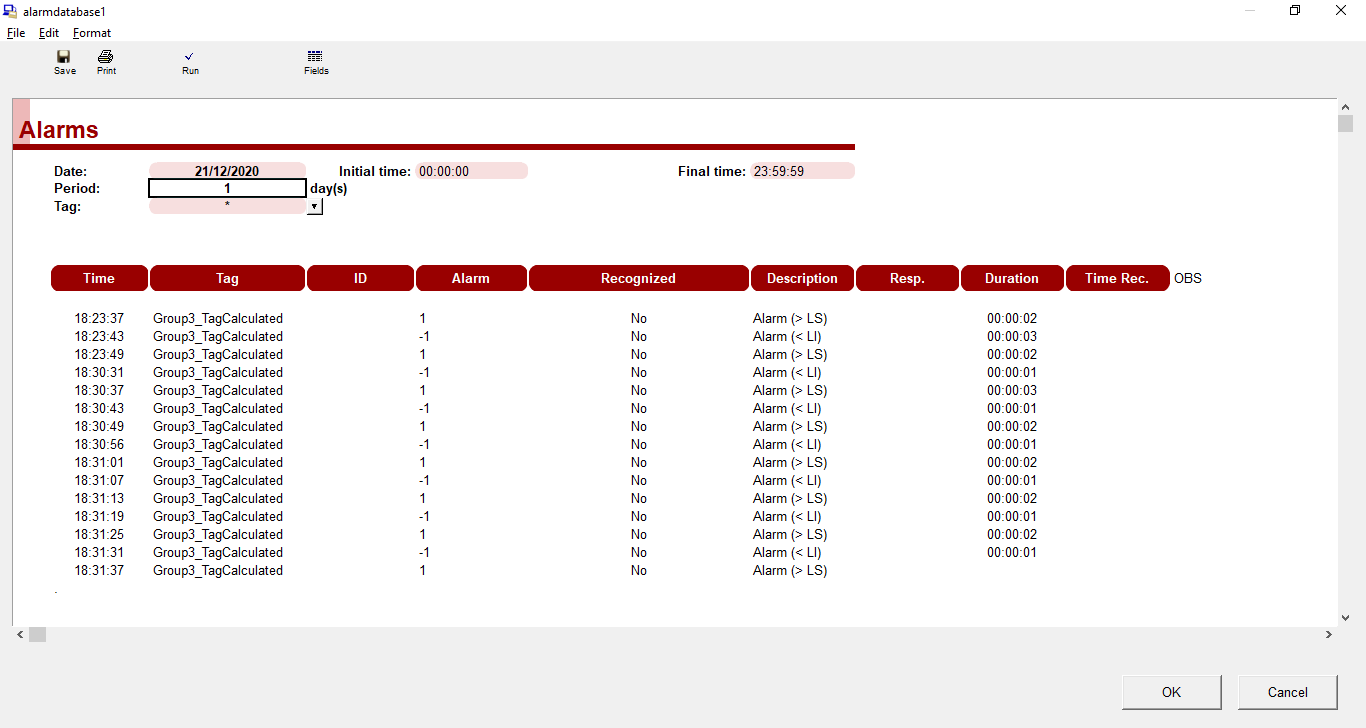Click alarm value -1 in the 18:30:56 row
Viewport: 1366px width, 728px height.
tap(424, 445)
